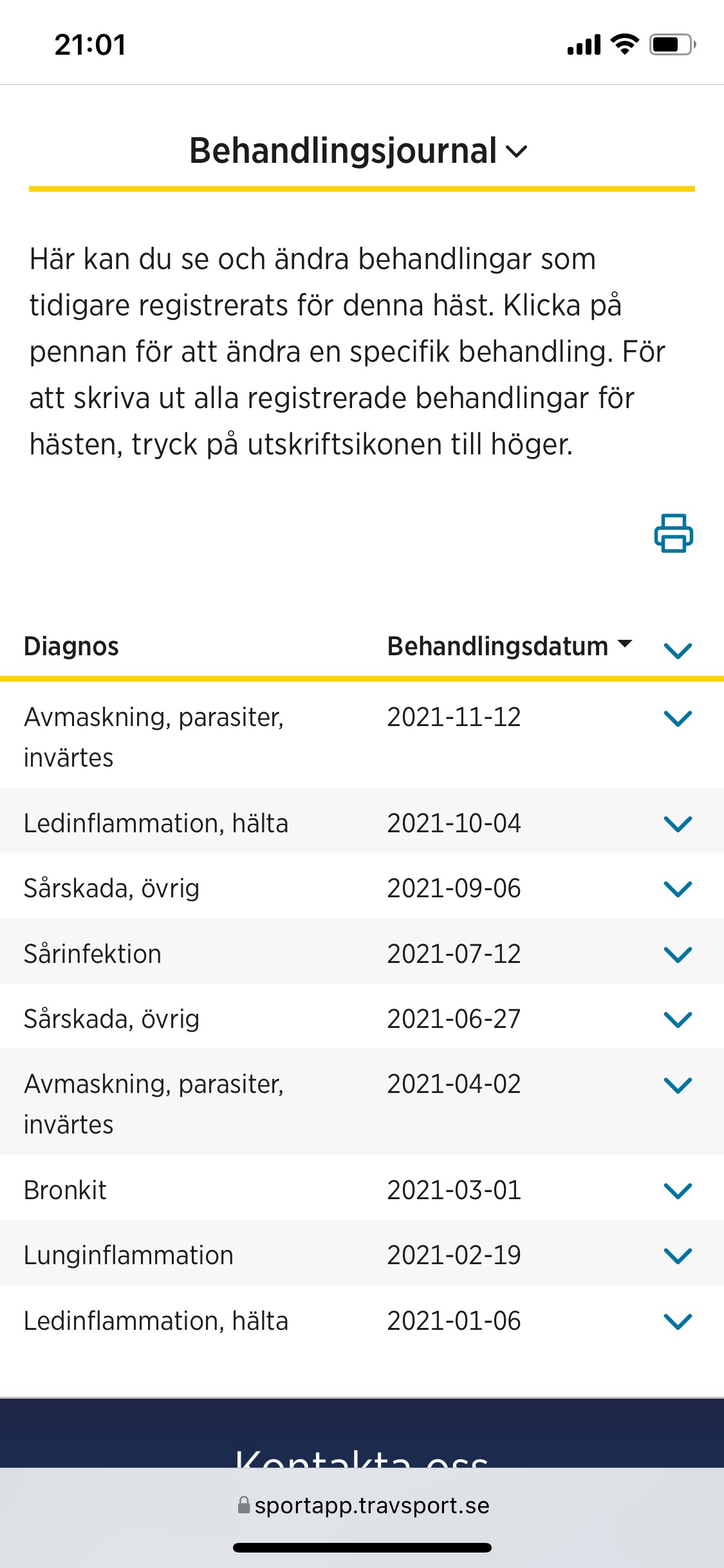Expand all rows via the header chevron
Viewport: 724px width, 1568px height.
(x=678, y=650)
